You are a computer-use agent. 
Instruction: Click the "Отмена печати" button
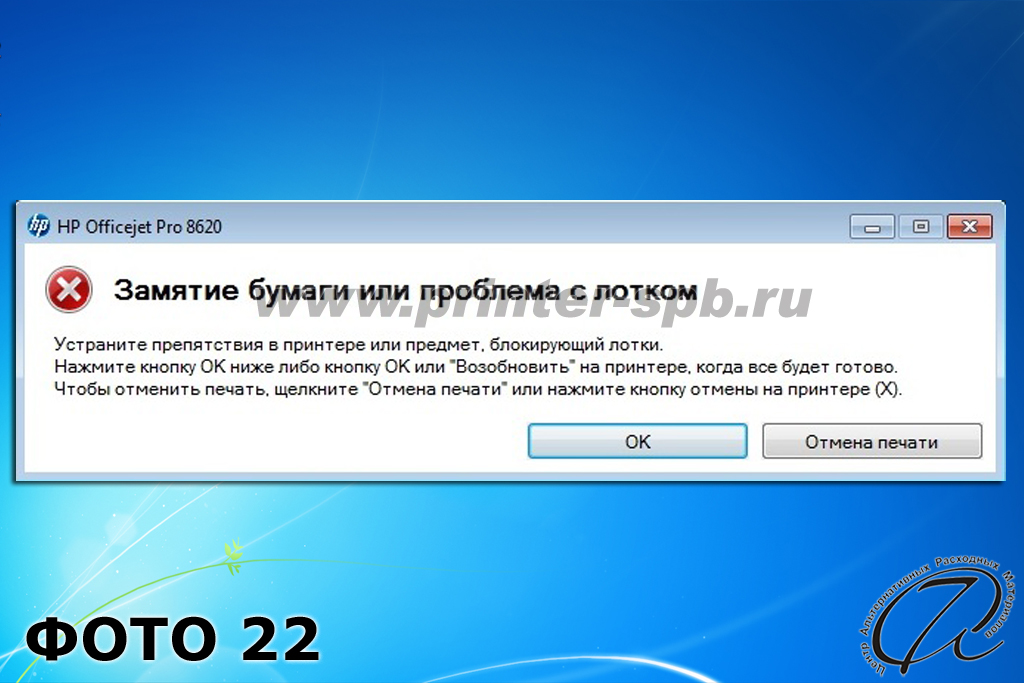click(872, 441)
